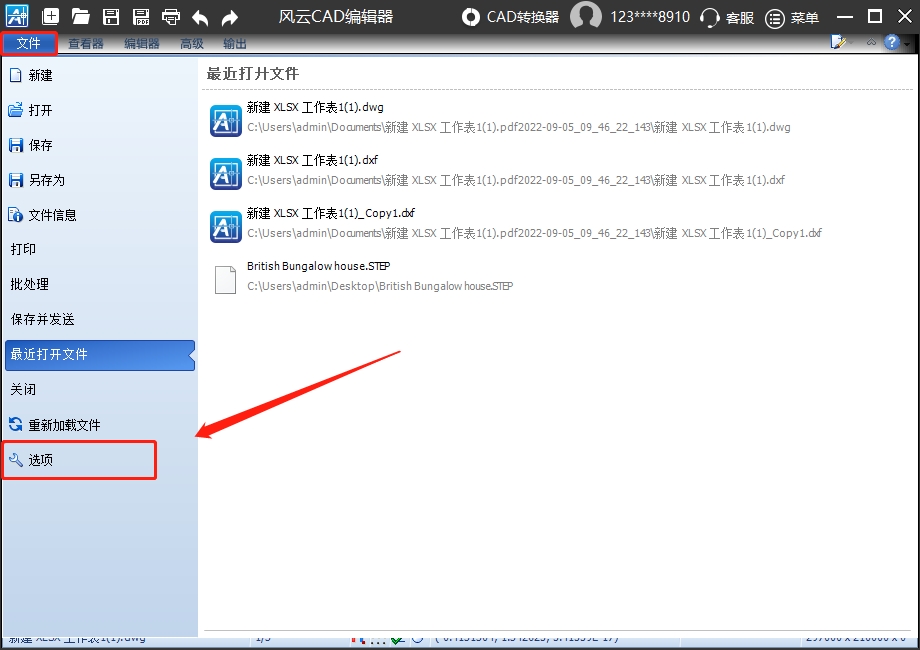Click the open folder icon in title bar

pyautogui.click(x=81, y=17)
